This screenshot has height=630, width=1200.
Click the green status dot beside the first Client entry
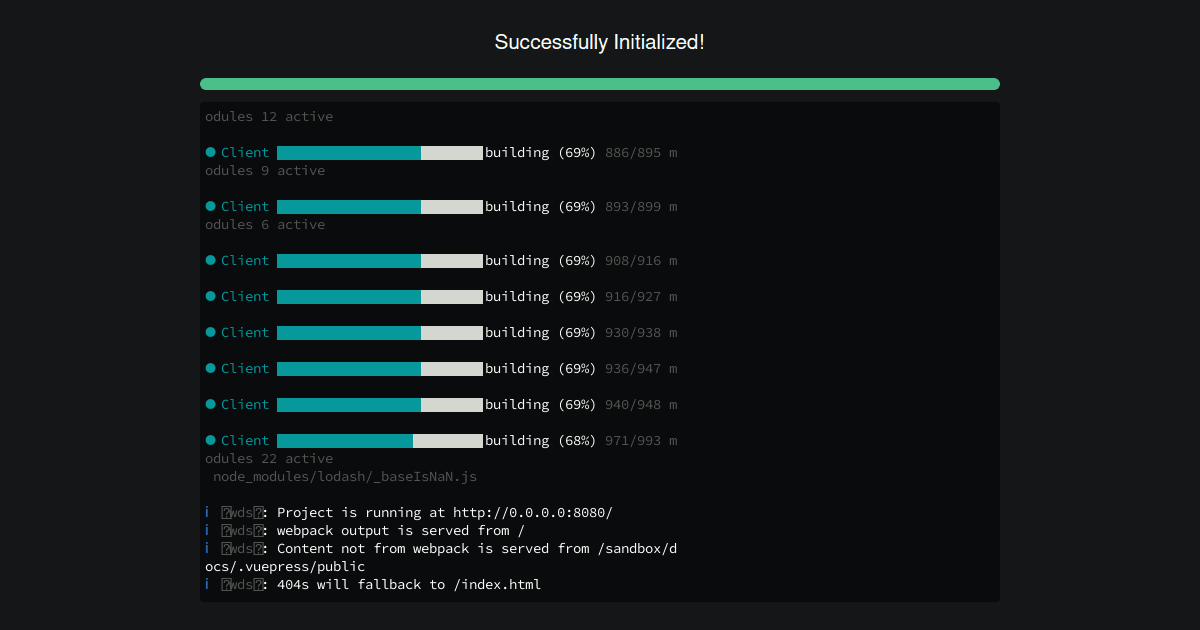tap(210, 152)
